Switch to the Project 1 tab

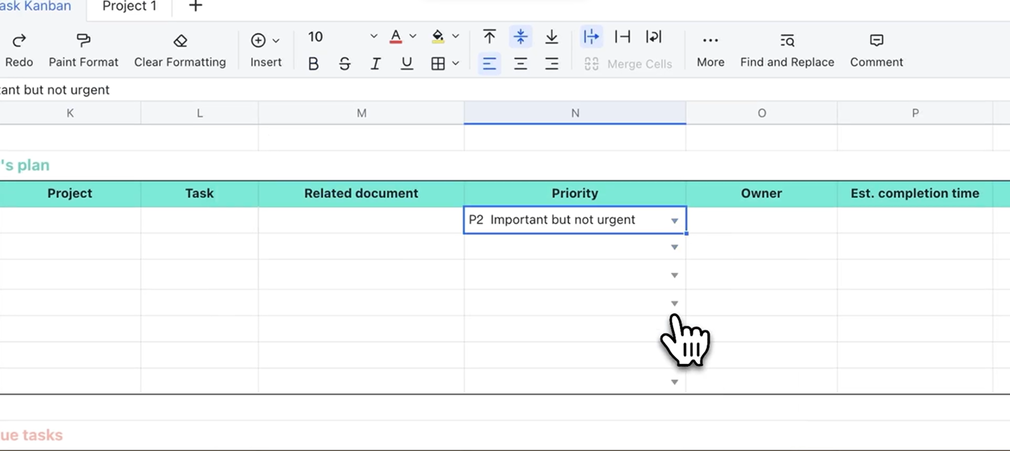[130, 7]
